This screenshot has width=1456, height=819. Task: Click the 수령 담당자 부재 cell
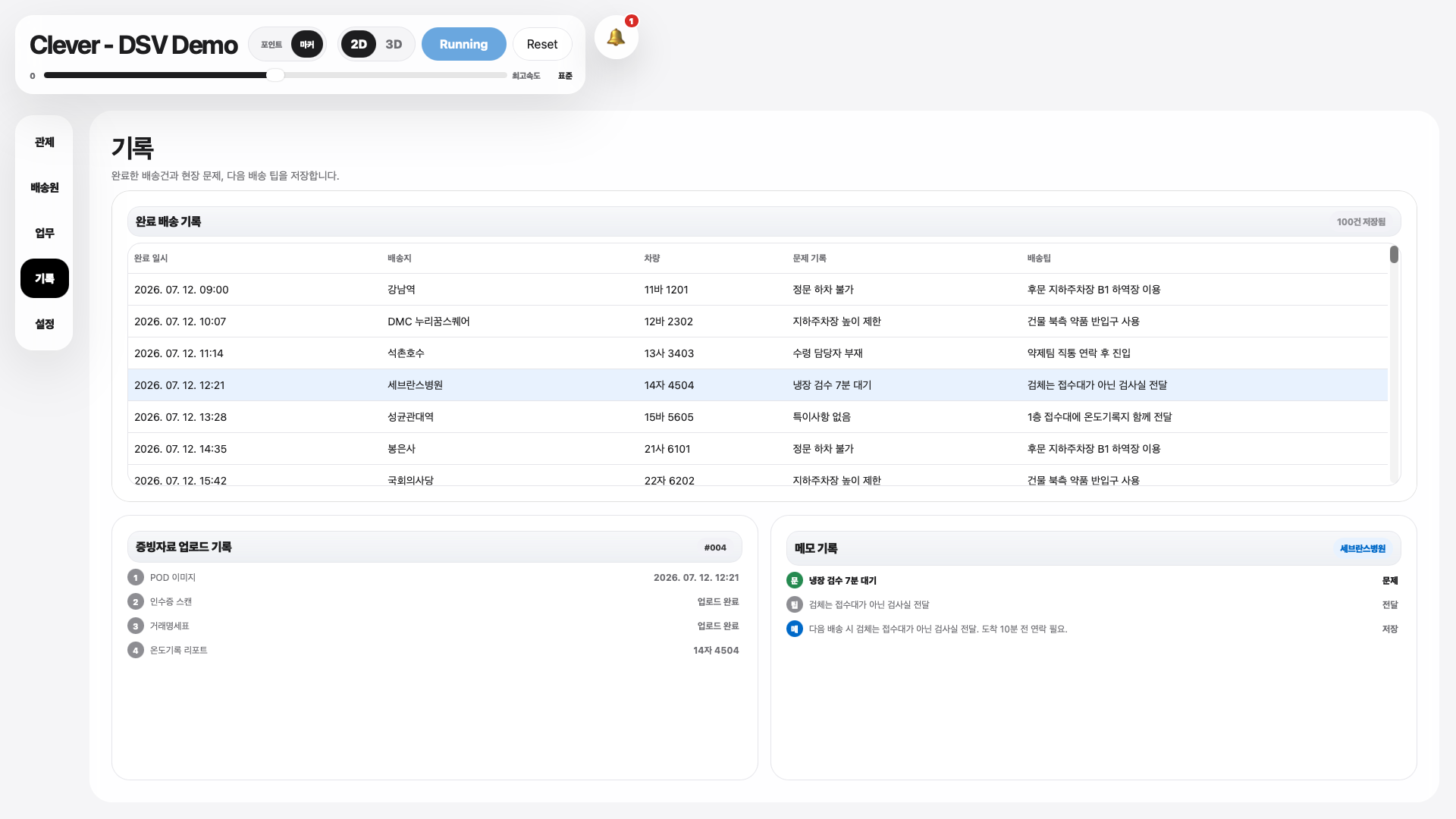coord(827,353)
